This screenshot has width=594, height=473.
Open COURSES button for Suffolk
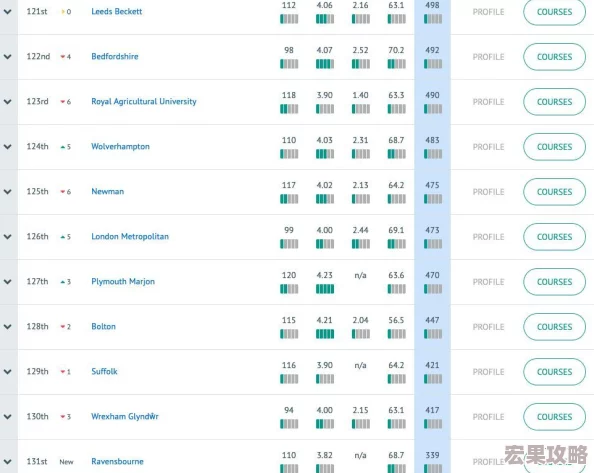(554, 372)
